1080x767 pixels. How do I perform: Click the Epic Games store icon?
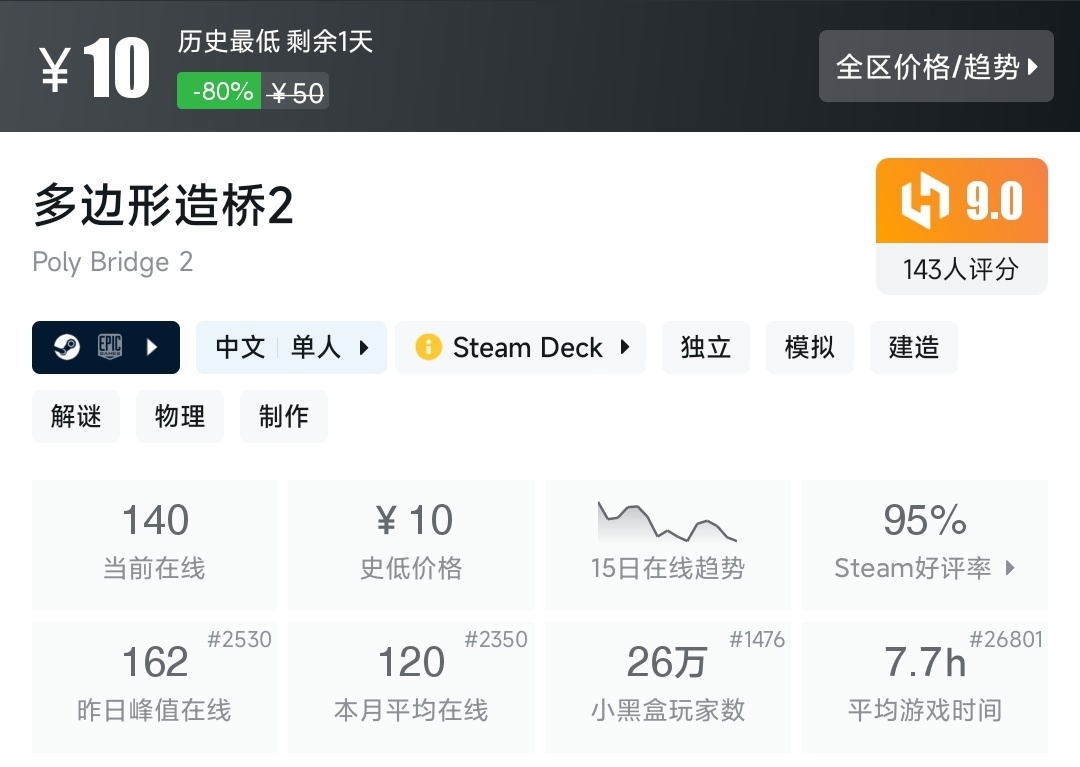[109, 347]
